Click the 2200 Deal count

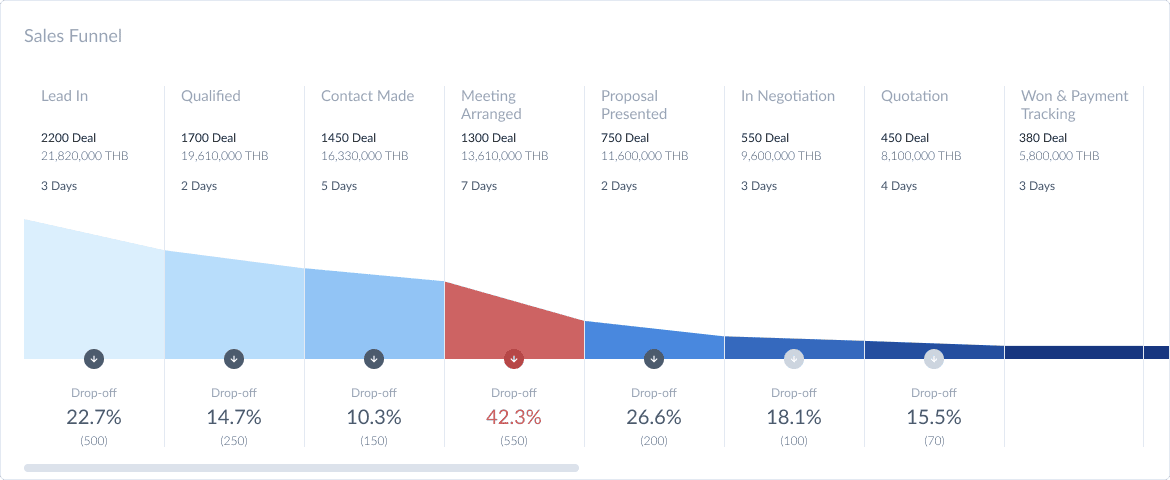[69, 138]
